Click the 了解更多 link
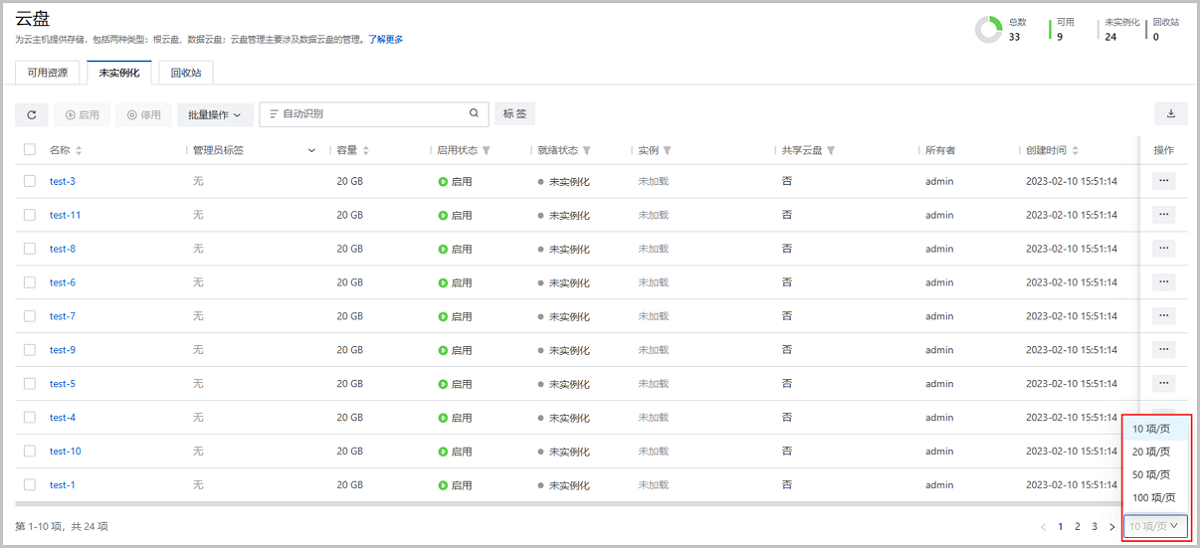Screen dimensions: 1200x548 tap(386, 40)
